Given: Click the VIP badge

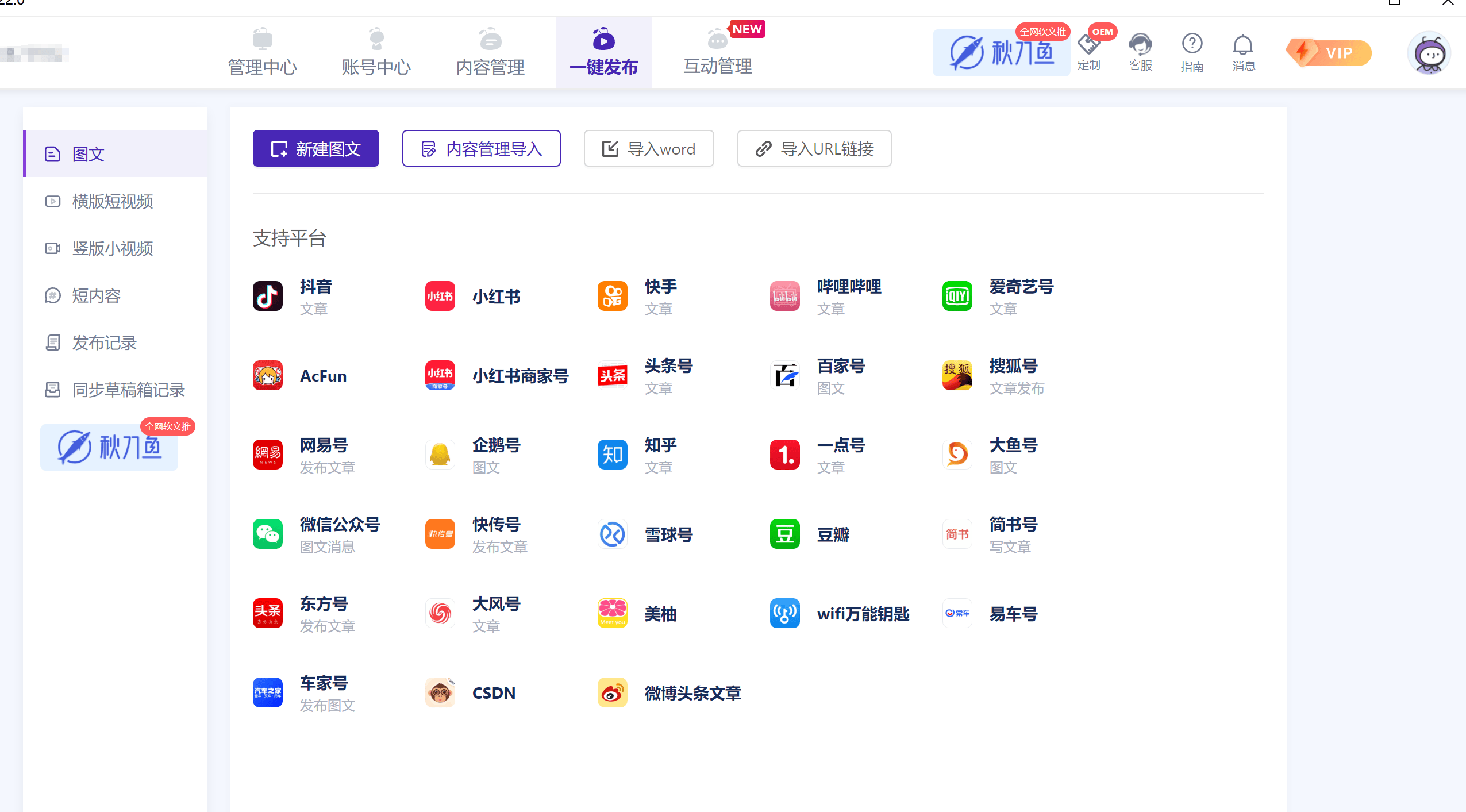Looking at the screenshot, I should 1329,53.
